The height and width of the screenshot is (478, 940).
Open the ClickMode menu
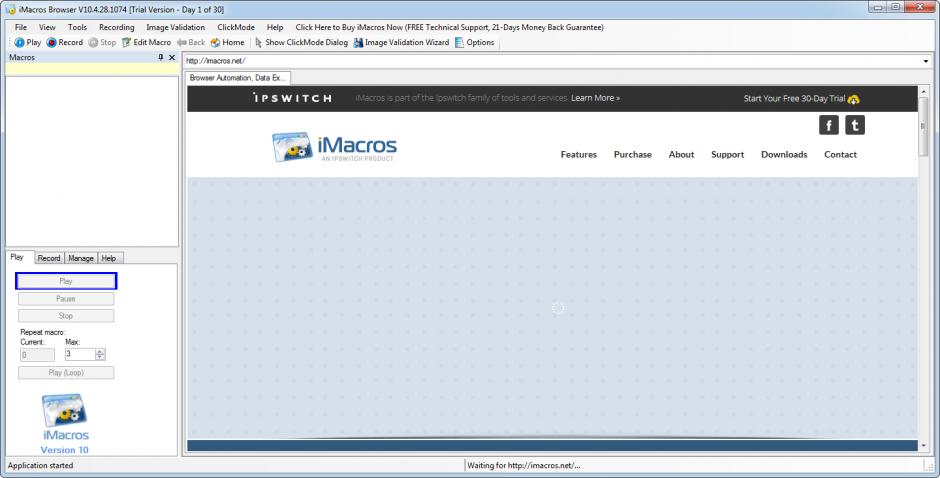236,28
